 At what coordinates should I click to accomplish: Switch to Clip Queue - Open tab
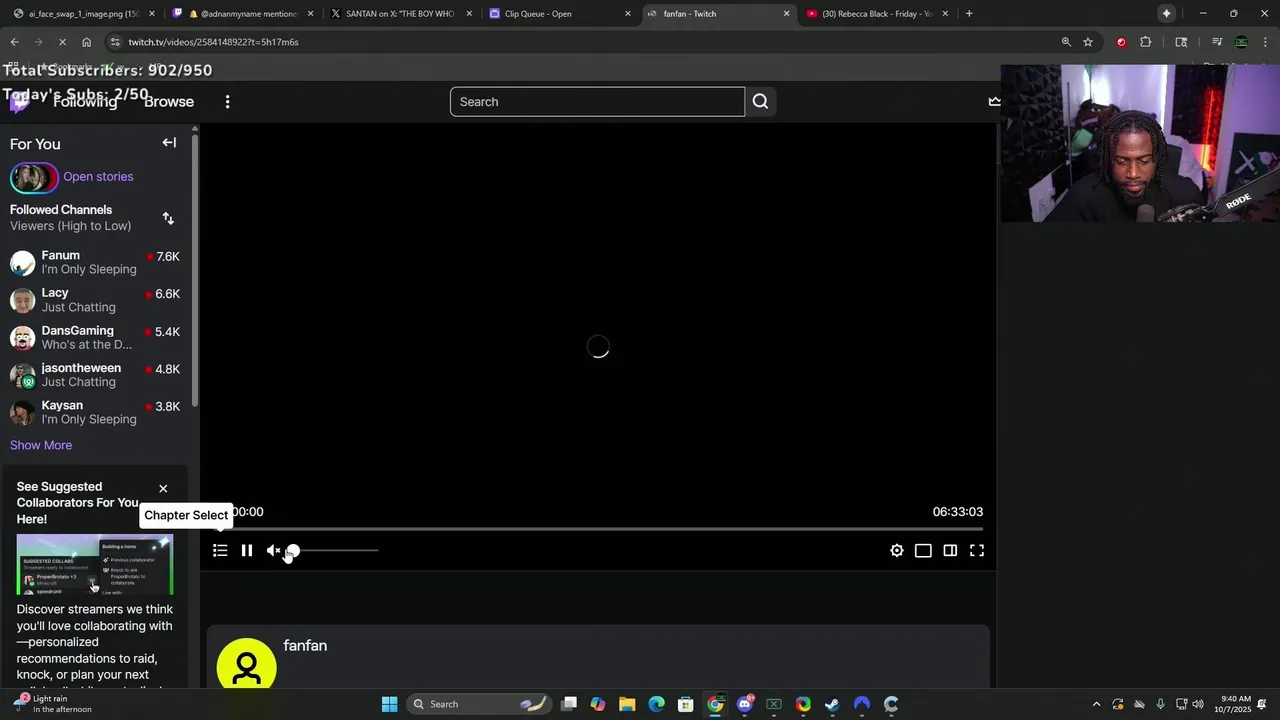pos(559,14)
